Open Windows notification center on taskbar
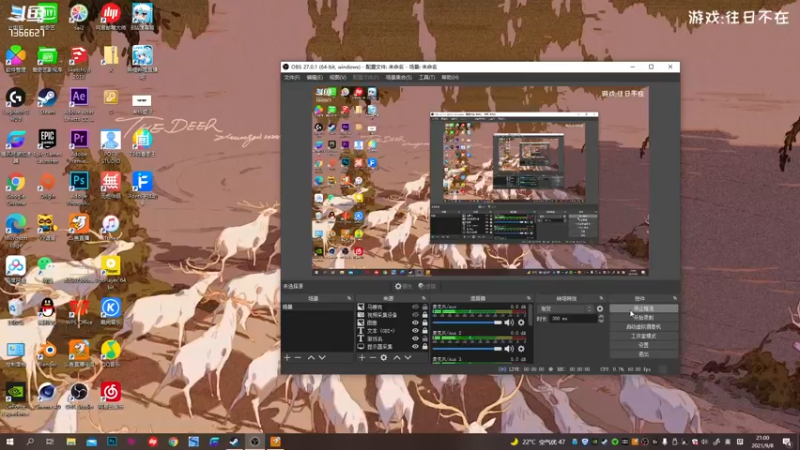 [x=787, y=442]
